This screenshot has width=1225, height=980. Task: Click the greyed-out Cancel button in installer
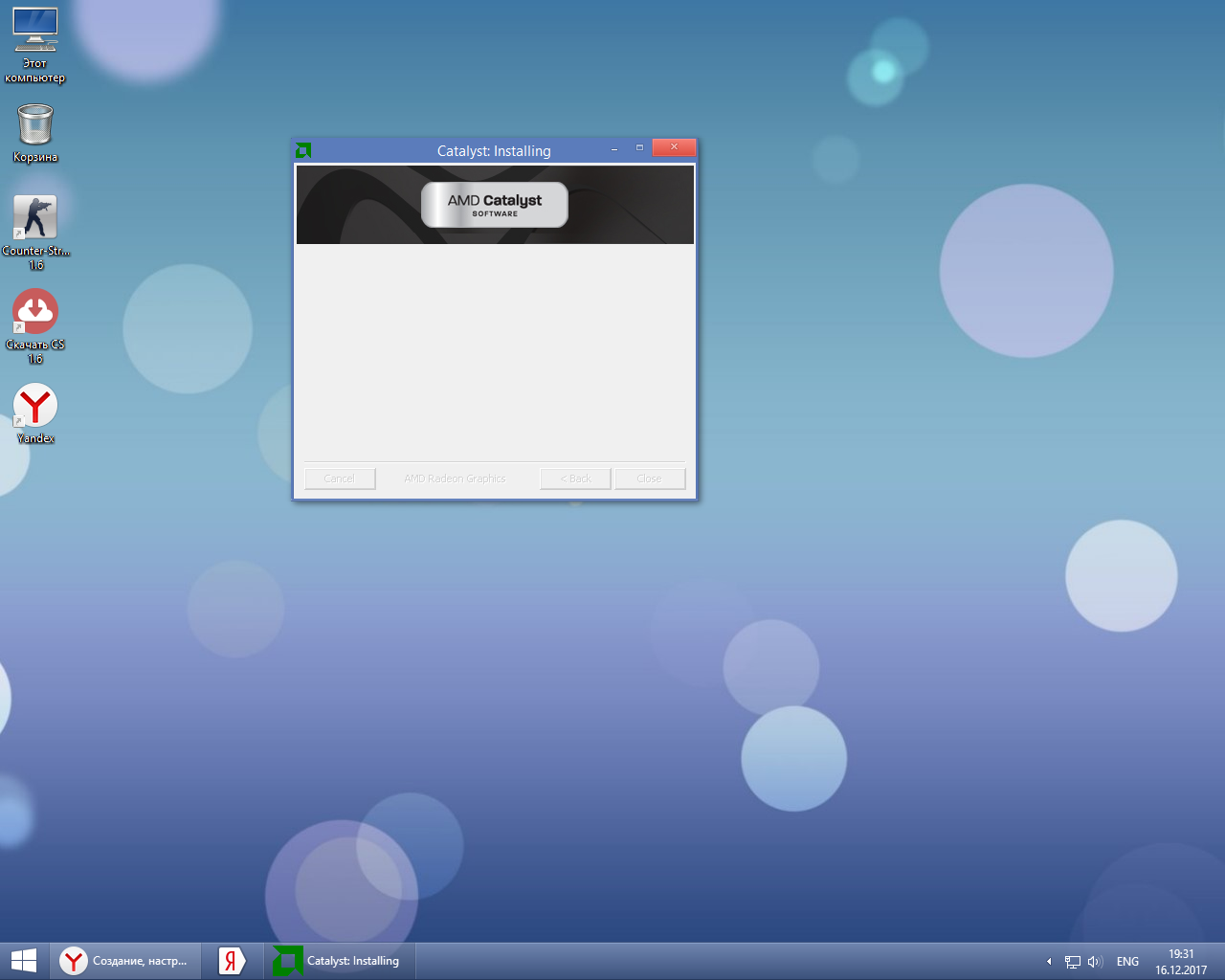(x=340, y=479)
